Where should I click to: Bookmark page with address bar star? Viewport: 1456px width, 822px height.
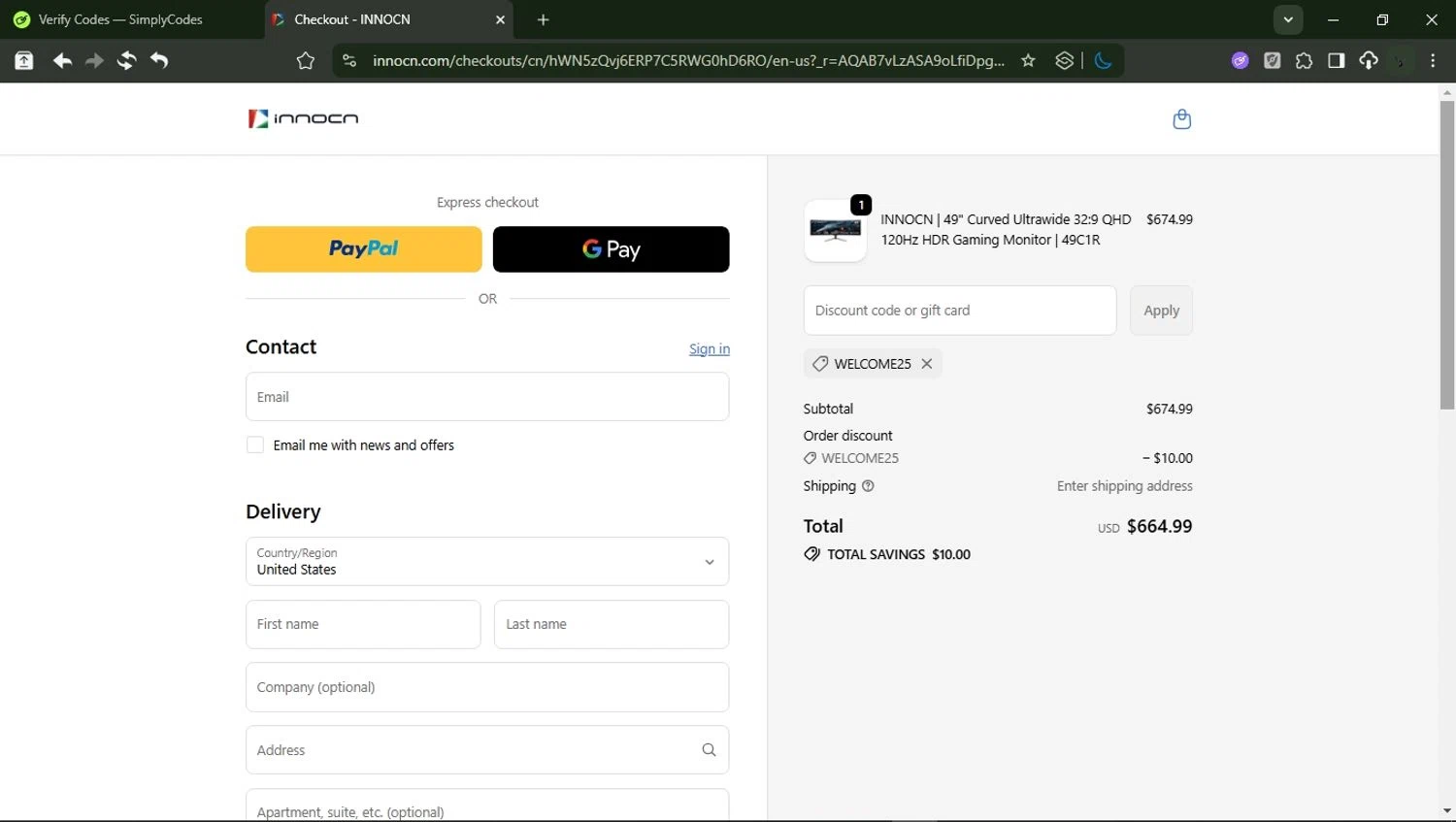point(1028,60)
